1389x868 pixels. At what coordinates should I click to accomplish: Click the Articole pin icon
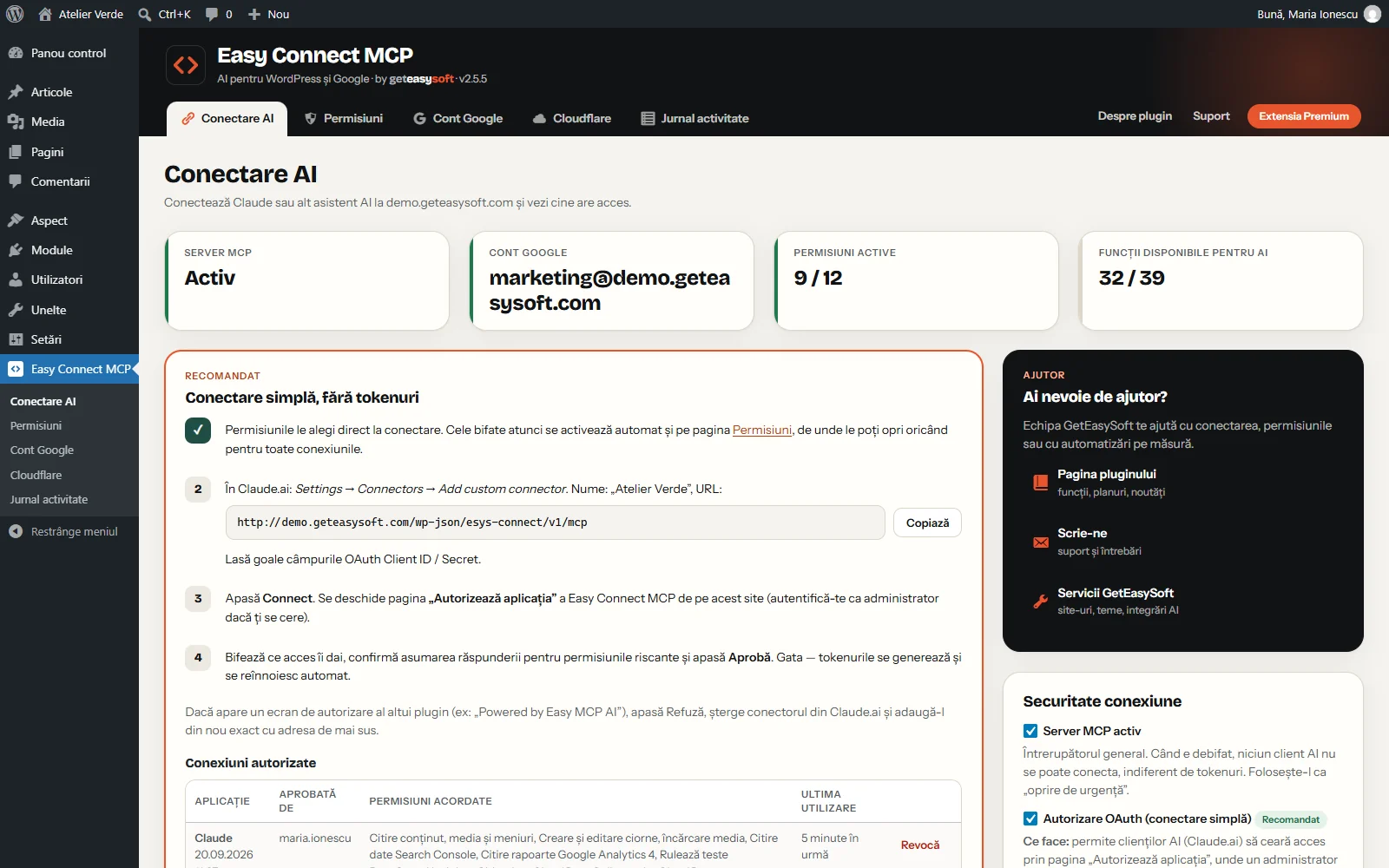pos(16,92)
